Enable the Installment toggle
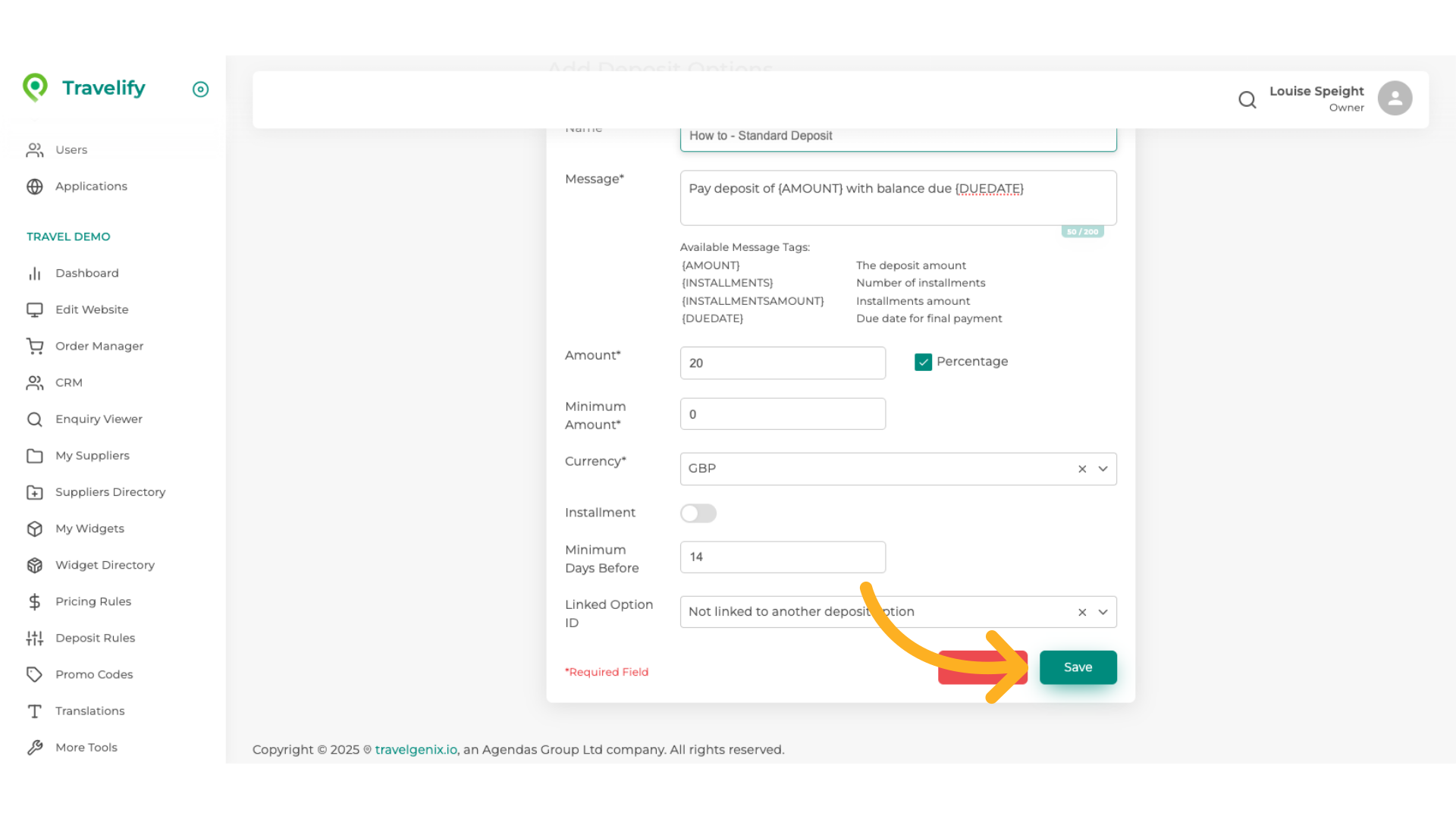Viewport: 1456px width, 819px height. click(698, 513)
